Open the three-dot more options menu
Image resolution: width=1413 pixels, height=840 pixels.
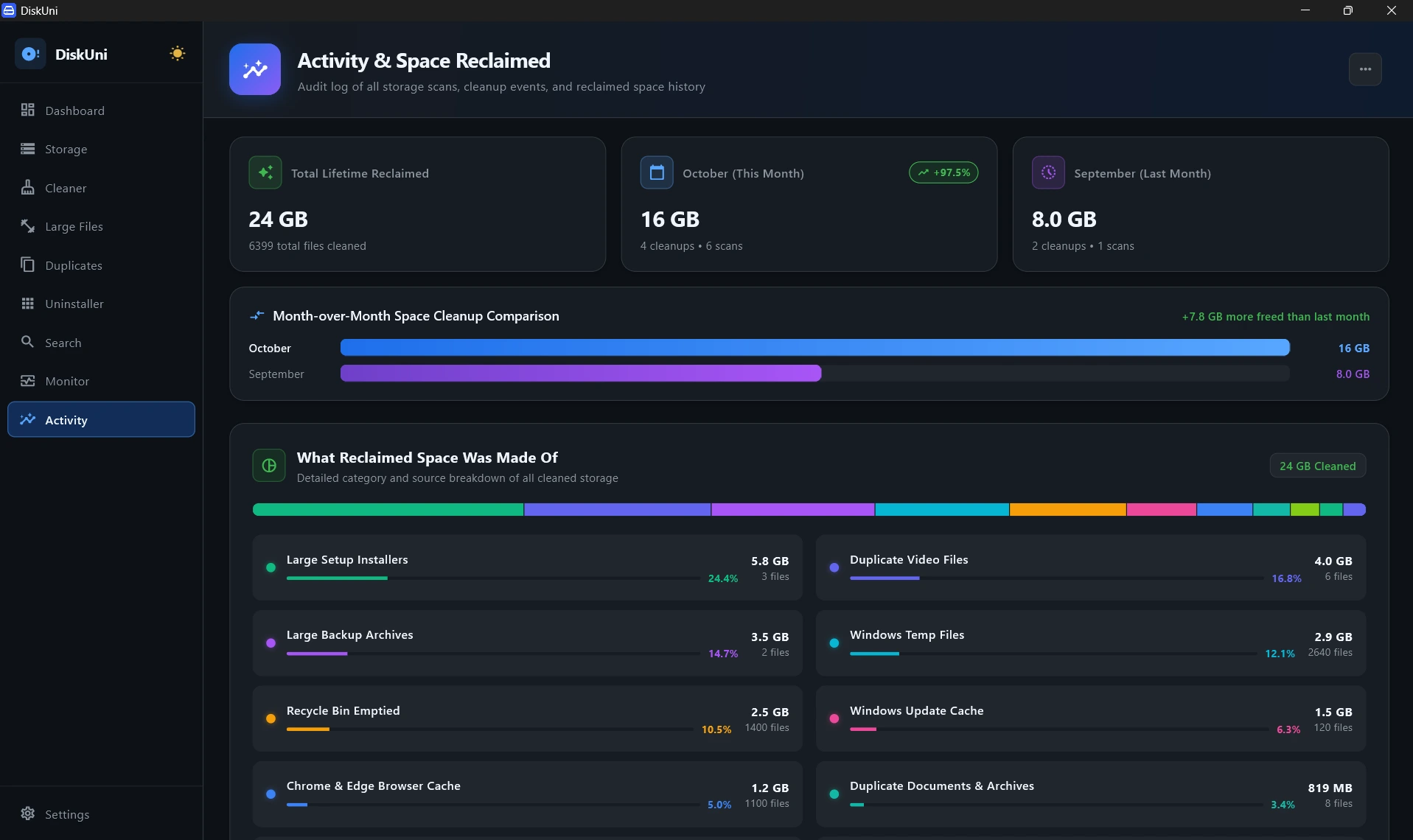1365,69
